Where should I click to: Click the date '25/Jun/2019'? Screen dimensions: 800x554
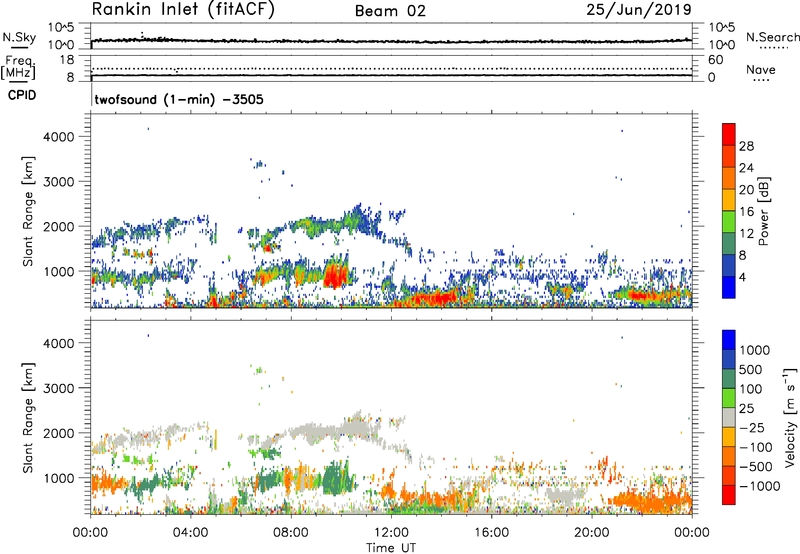point(639,10)
